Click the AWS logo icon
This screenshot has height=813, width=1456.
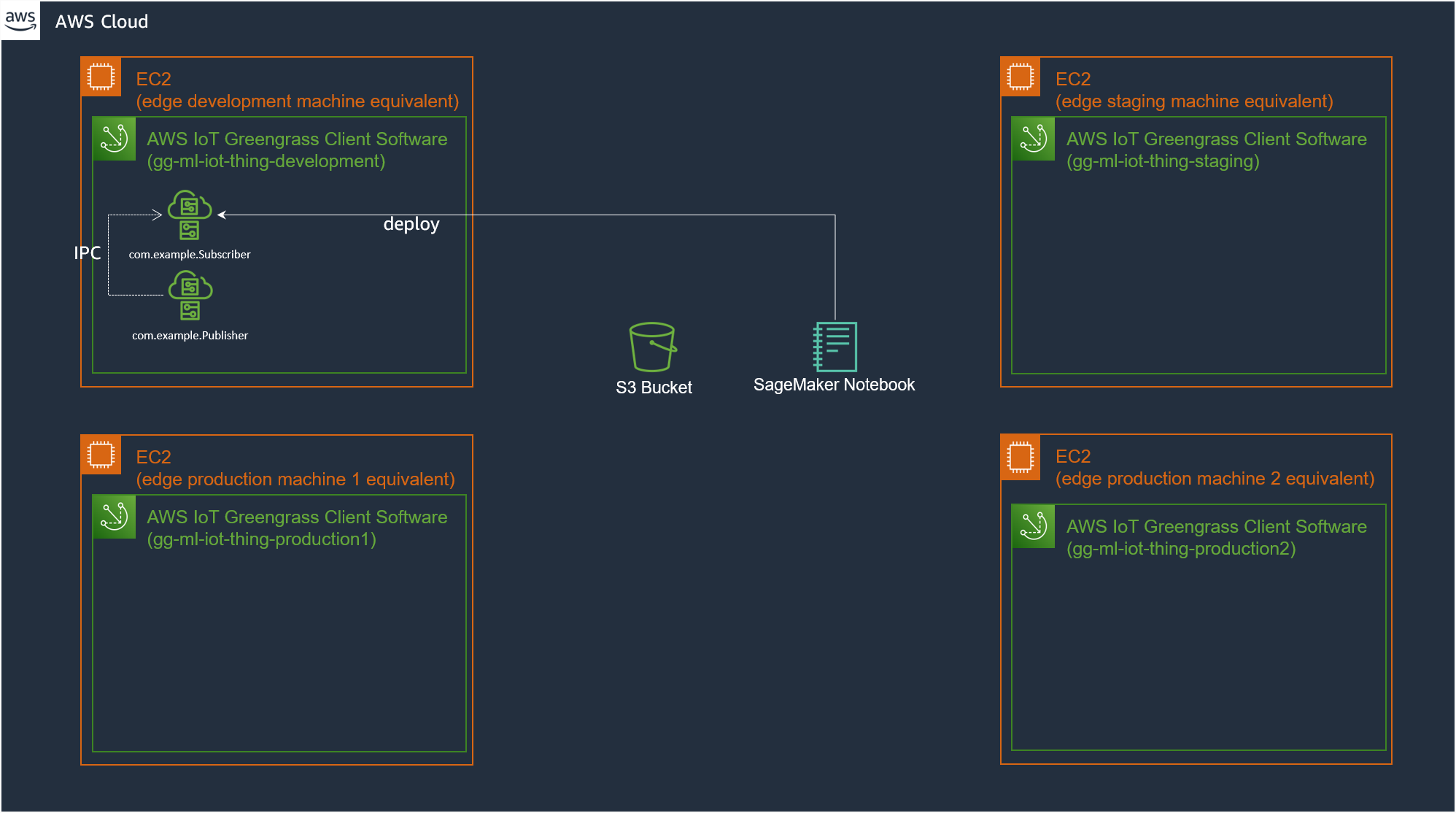(20, 20)
